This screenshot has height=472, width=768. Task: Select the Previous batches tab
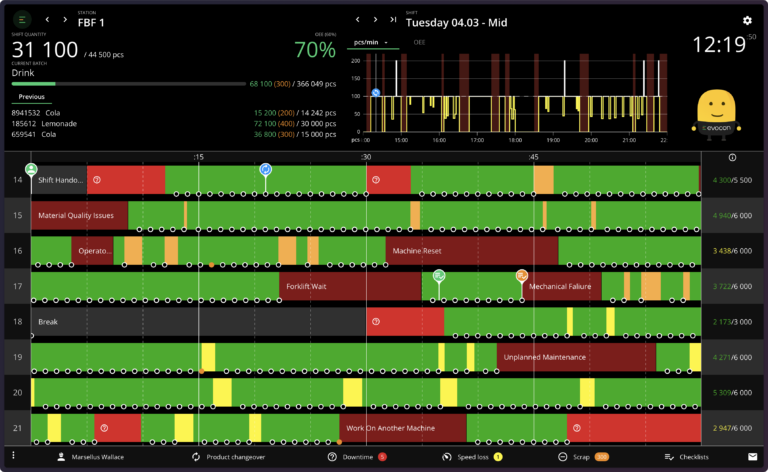click(x=31, y=97)
